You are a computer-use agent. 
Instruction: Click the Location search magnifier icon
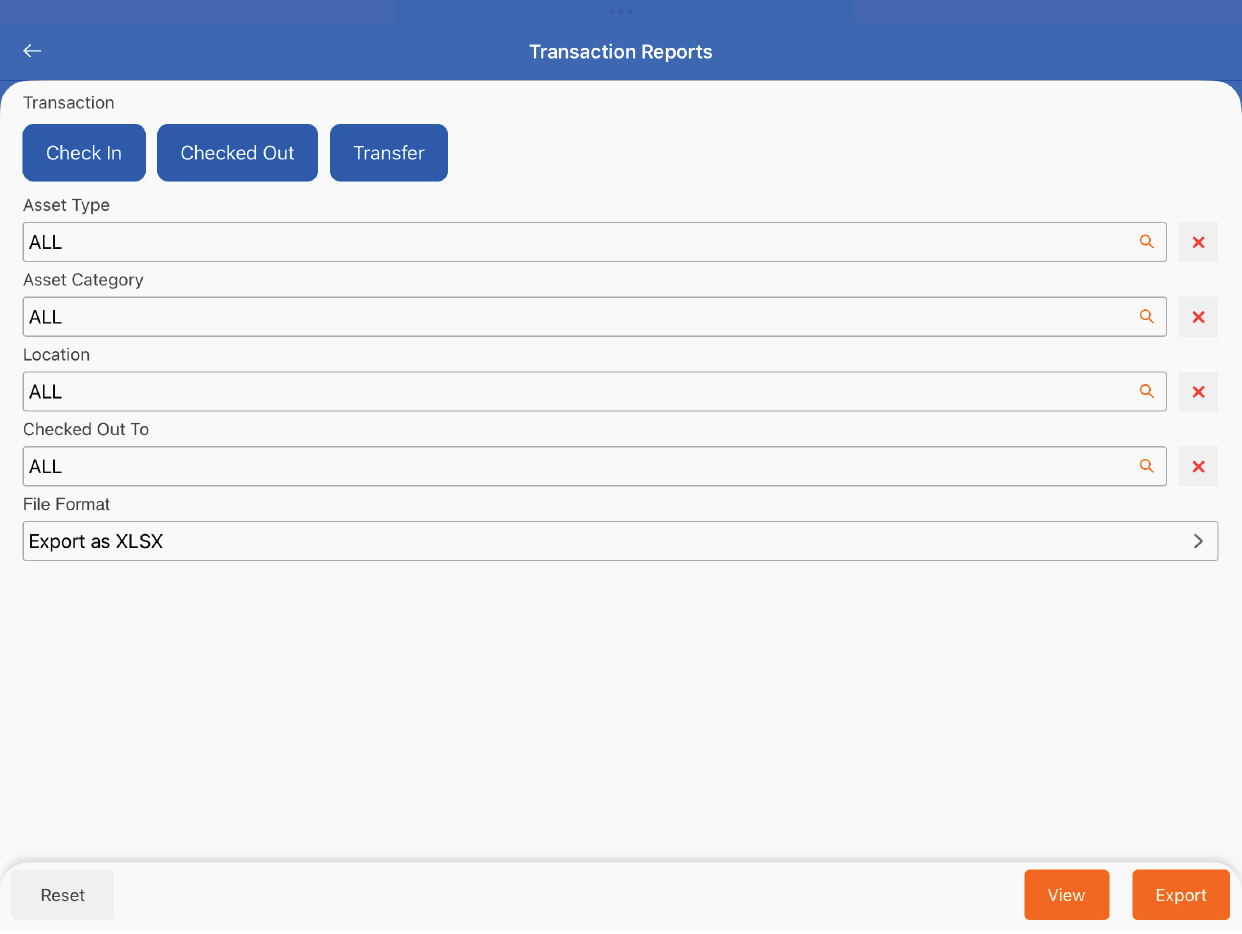[x=1147, y=391]
